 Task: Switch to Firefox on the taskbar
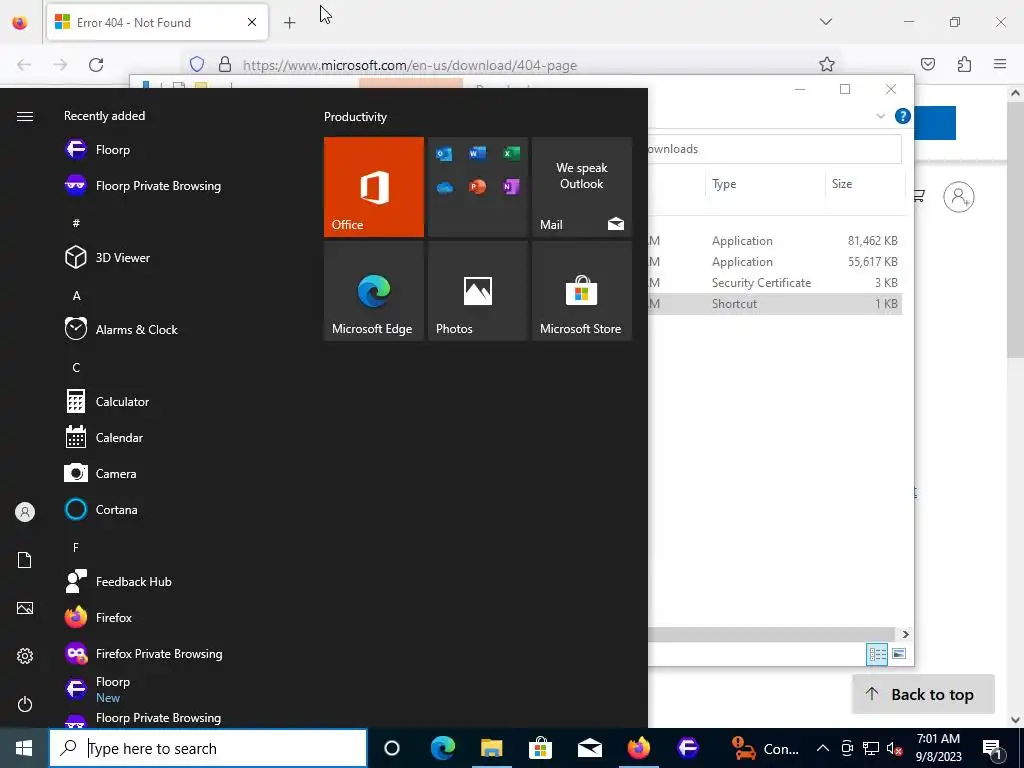[639, 748]
